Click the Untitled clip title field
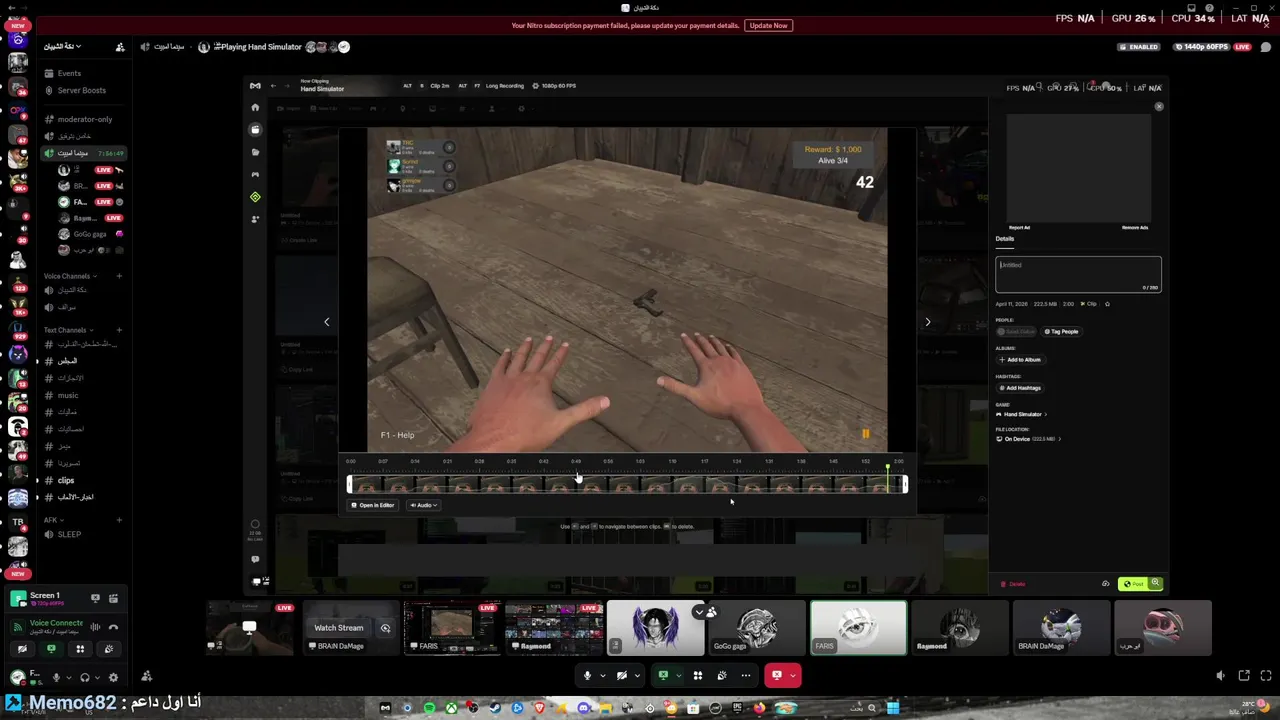 1078,274
